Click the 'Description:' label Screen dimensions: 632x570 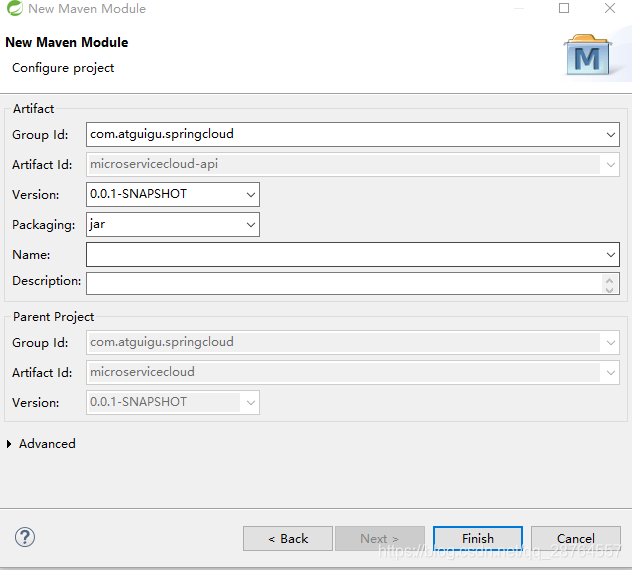point(46,281)
